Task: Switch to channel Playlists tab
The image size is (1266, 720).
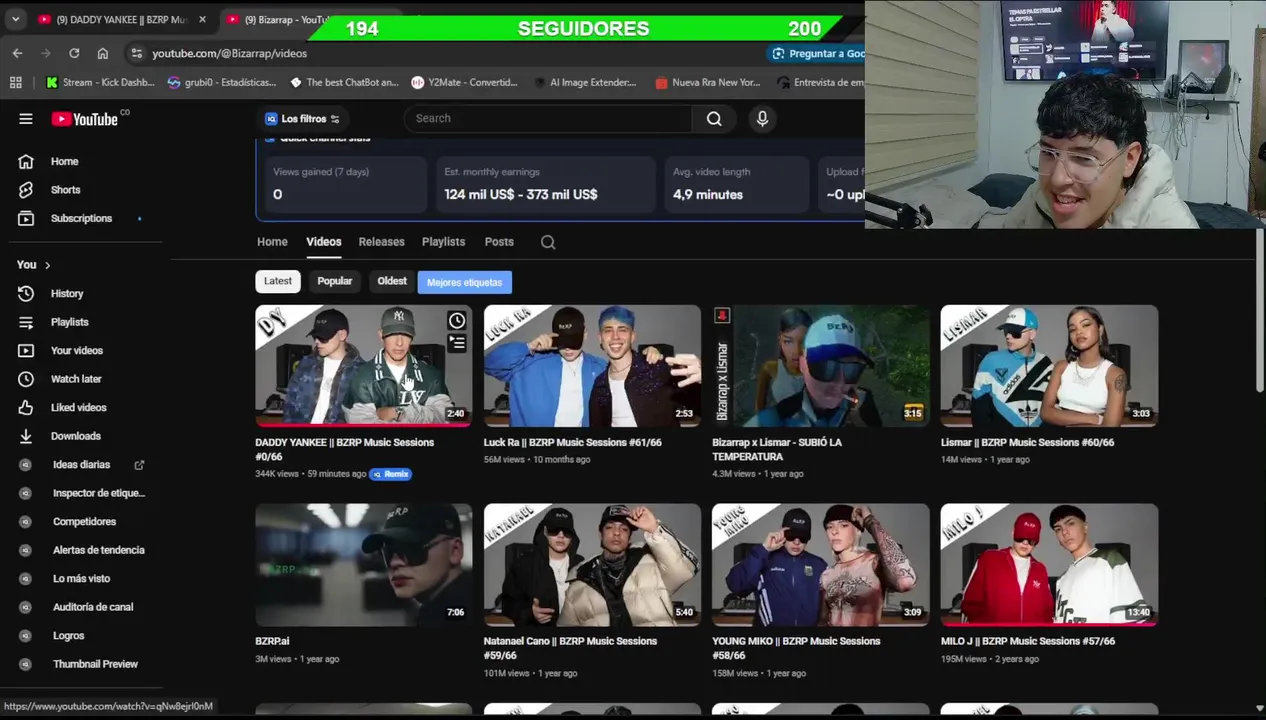Action: (x=443, y=242)
